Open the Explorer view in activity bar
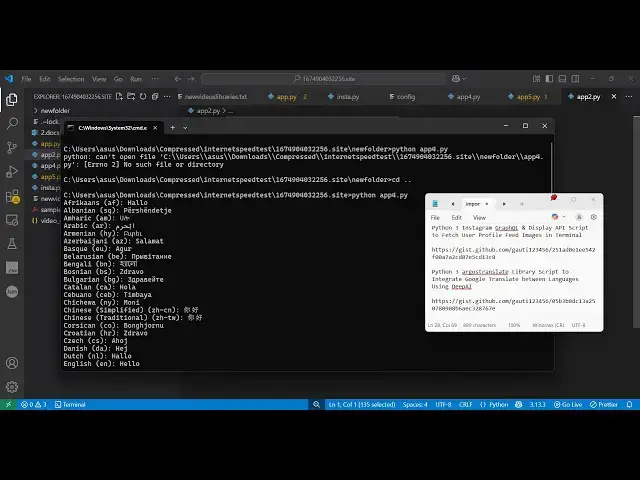Image resolution: width=640 pixels, height=480 pixels. click(x=12, y=99)
